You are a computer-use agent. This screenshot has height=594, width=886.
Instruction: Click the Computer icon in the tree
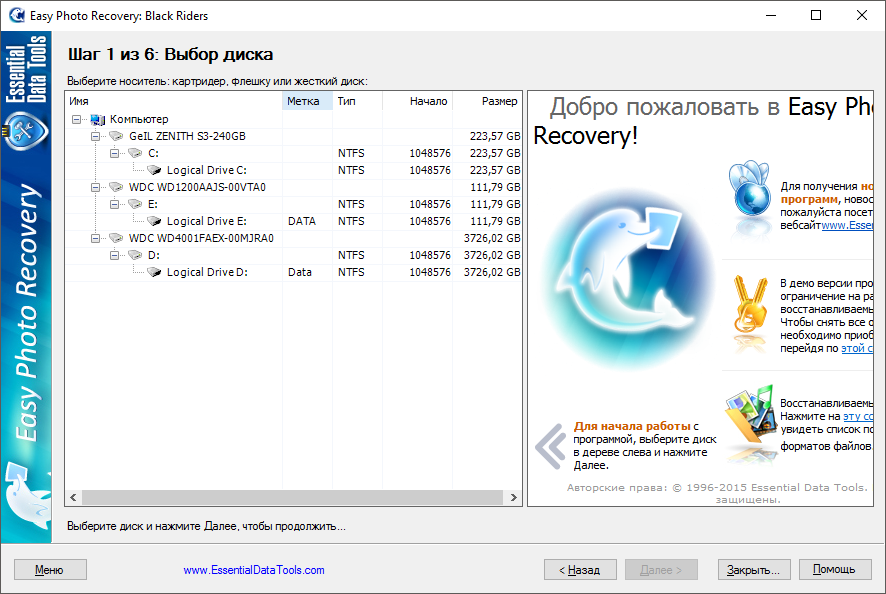click(x=98, y=119)
